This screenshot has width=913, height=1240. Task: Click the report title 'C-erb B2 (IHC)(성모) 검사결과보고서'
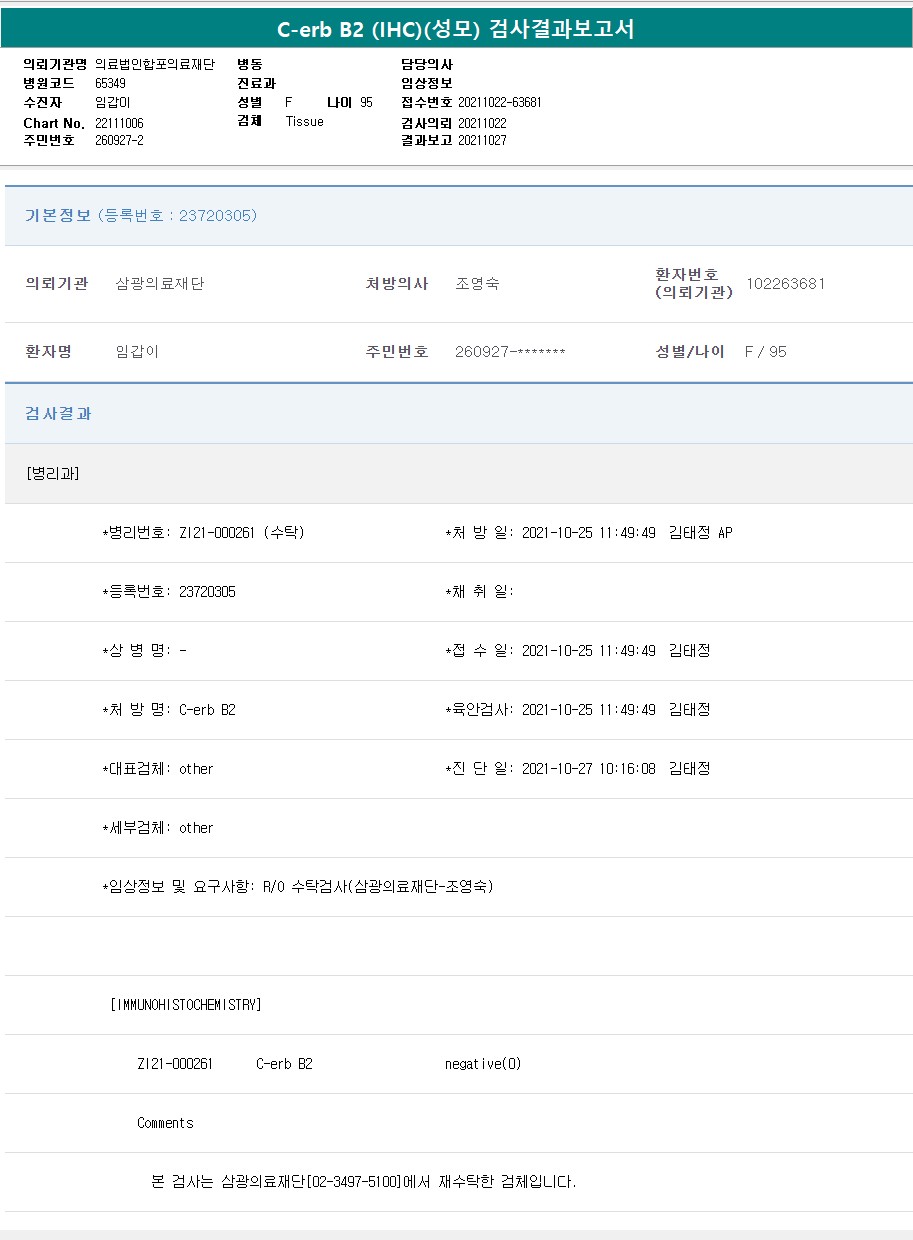tap(456, 29)
